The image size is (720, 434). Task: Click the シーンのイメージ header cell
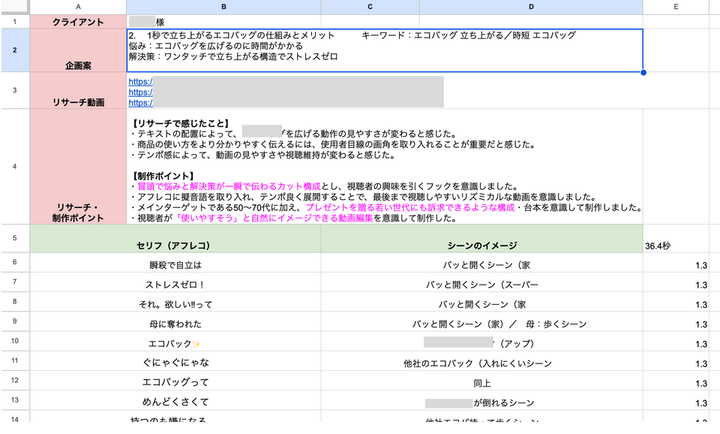pyautogui.click(x=482, y=239)
